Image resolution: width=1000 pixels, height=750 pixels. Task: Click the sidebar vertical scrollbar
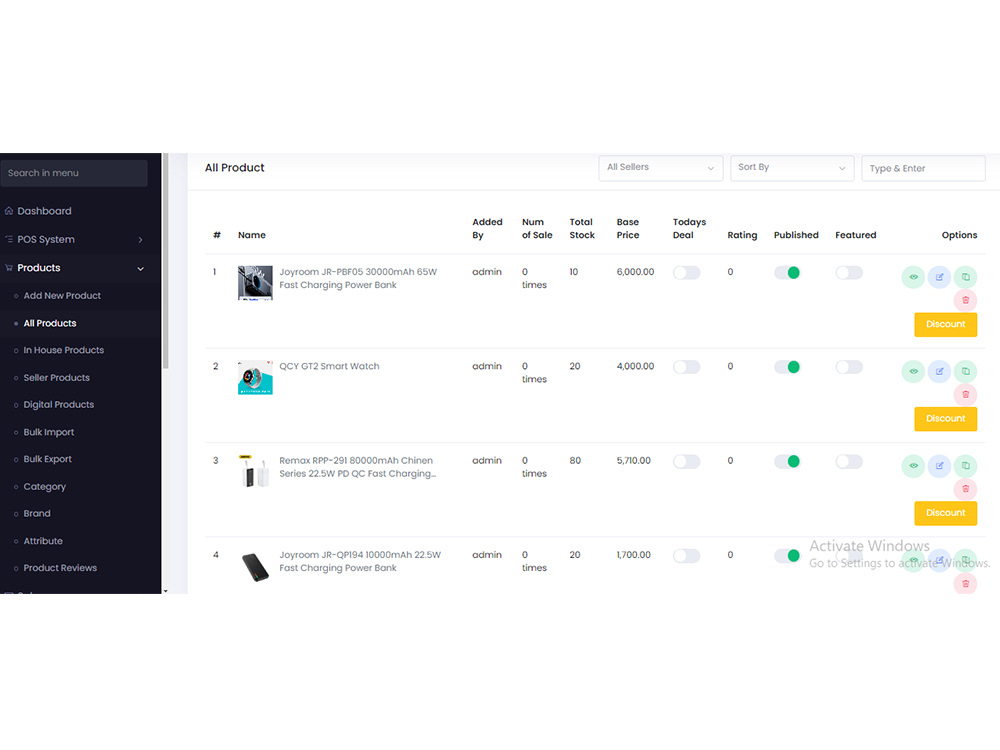[165, 261]
